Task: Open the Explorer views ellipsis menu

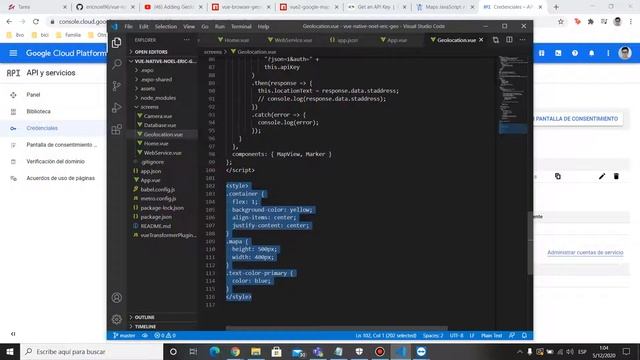Action: coord(187,40)
